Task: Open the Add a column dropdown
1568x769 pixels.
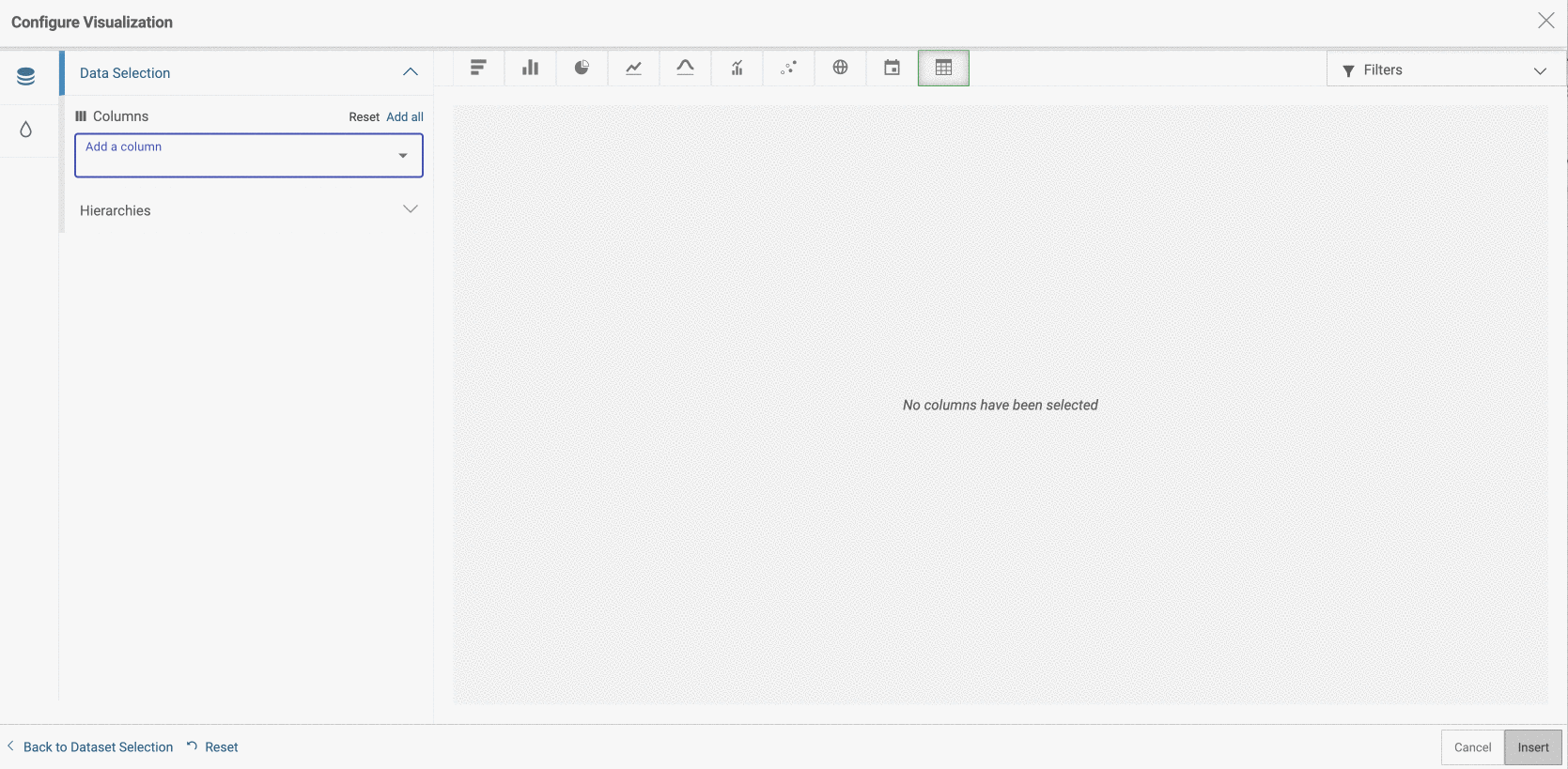Action: (249, 155)
